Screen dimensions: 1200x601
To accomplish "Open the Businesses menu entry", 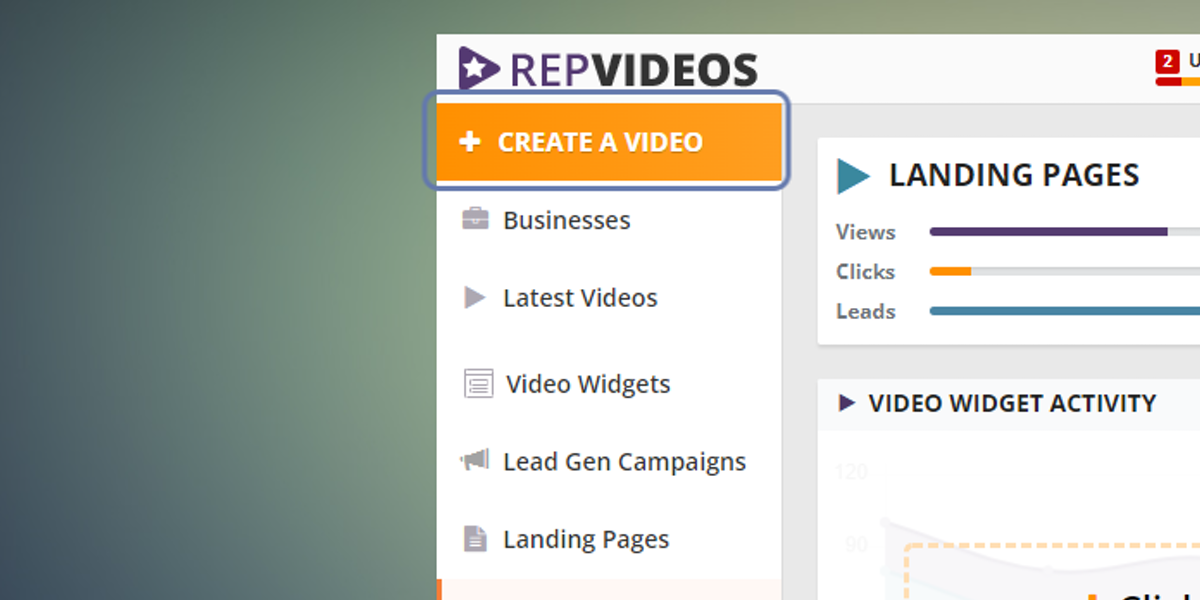I will click(x=567, y=219).
